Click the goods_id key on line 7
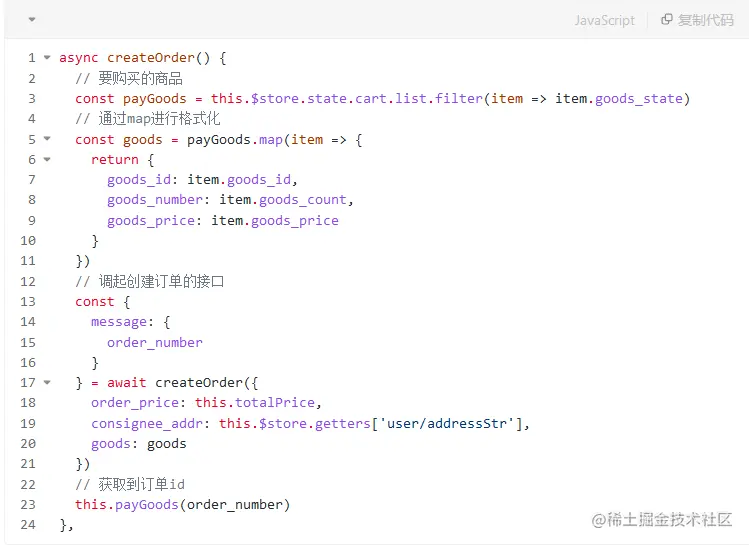 coord(139,180)
